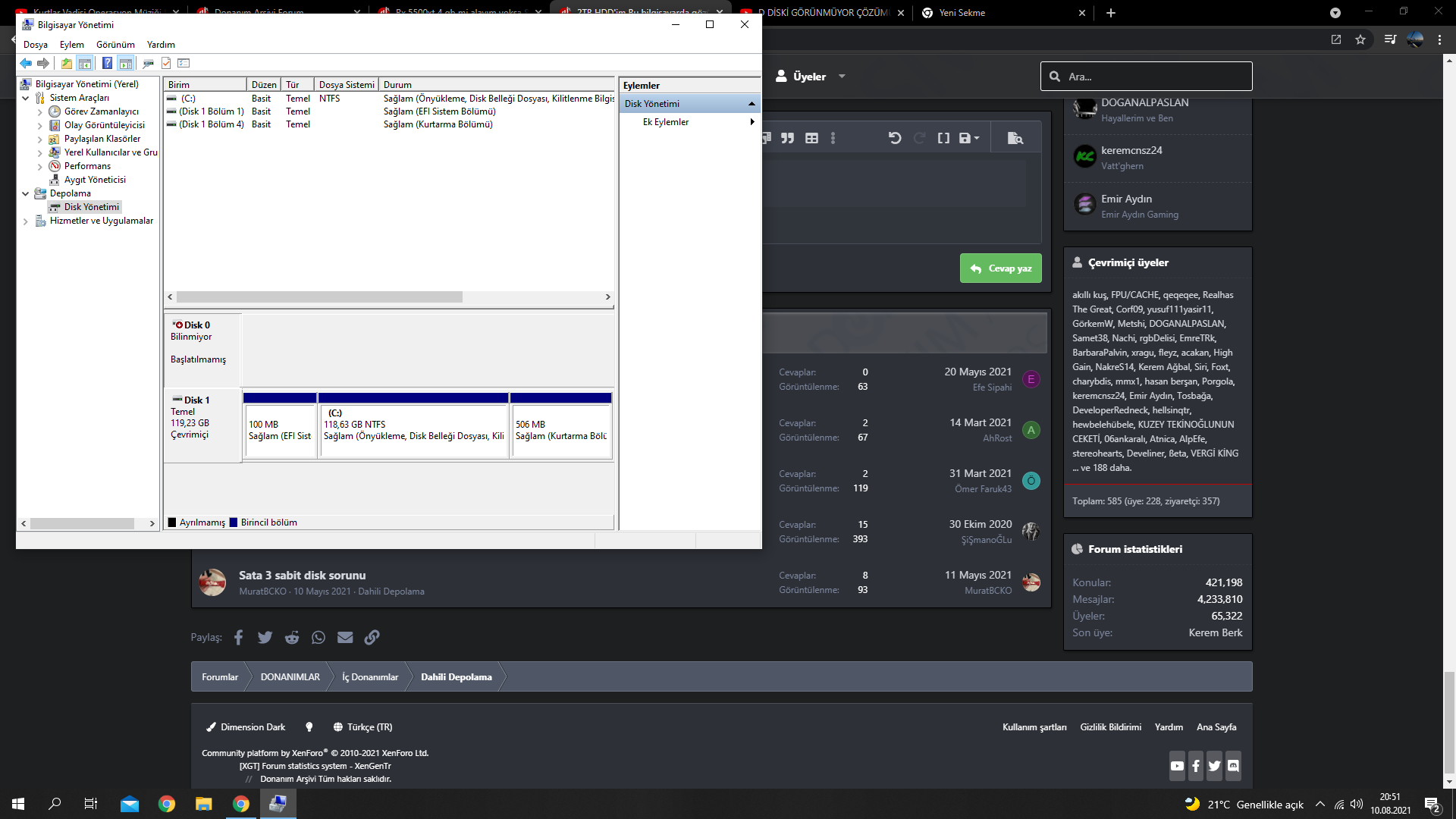Click insert table icon in editor
Image resolution: width=1456 pixels, height=819 pixels.
[812, 138]
